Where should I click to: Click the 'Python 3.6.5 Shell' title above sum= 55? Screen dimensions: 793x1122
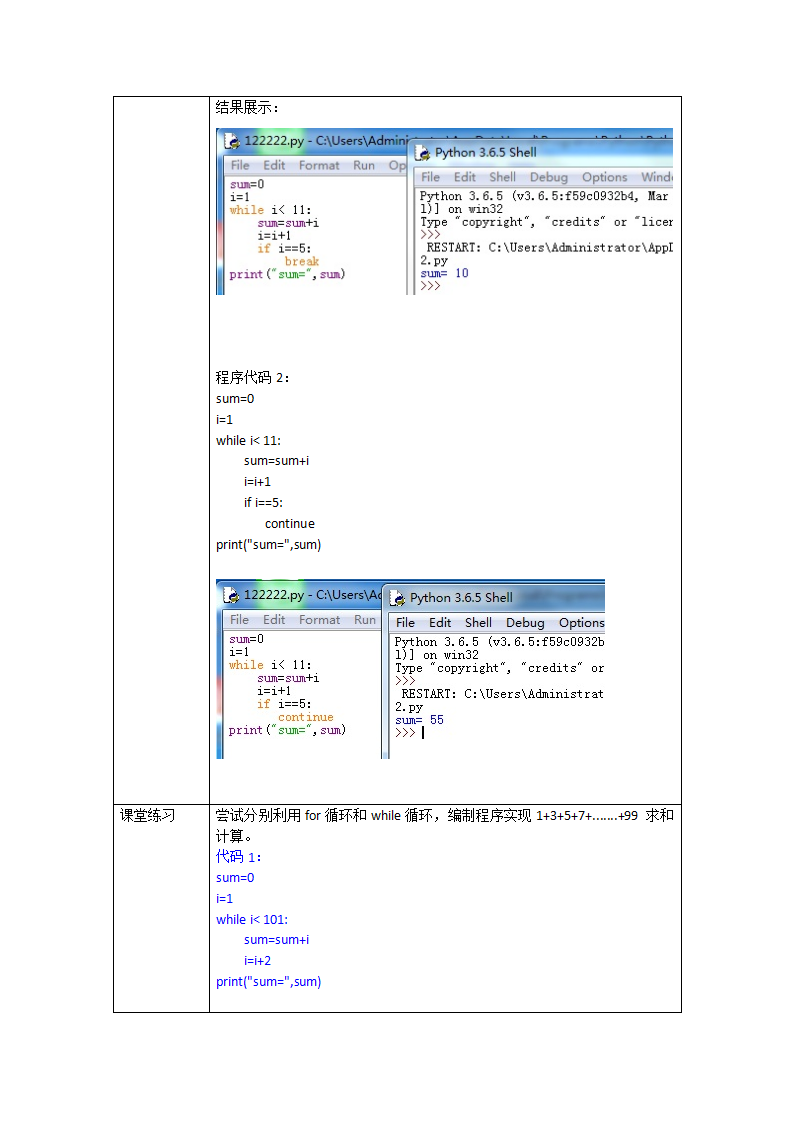[461, 598]
